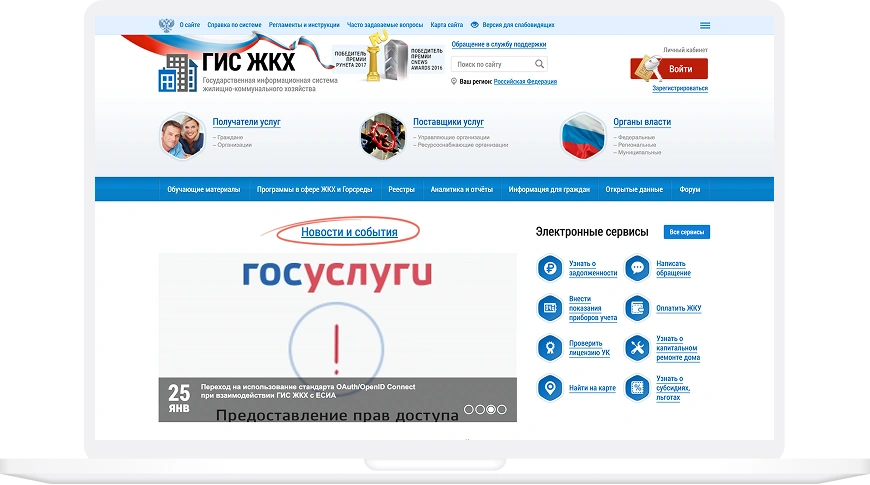Click 'Все сервисы' button

686,232
